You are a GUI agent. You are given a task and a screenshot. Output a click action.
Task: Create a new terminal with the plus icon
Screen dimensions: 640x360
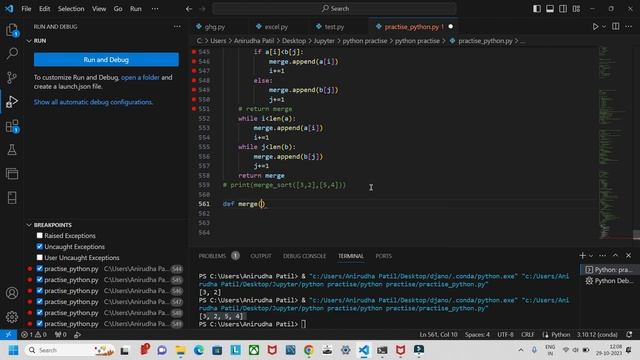582,256
